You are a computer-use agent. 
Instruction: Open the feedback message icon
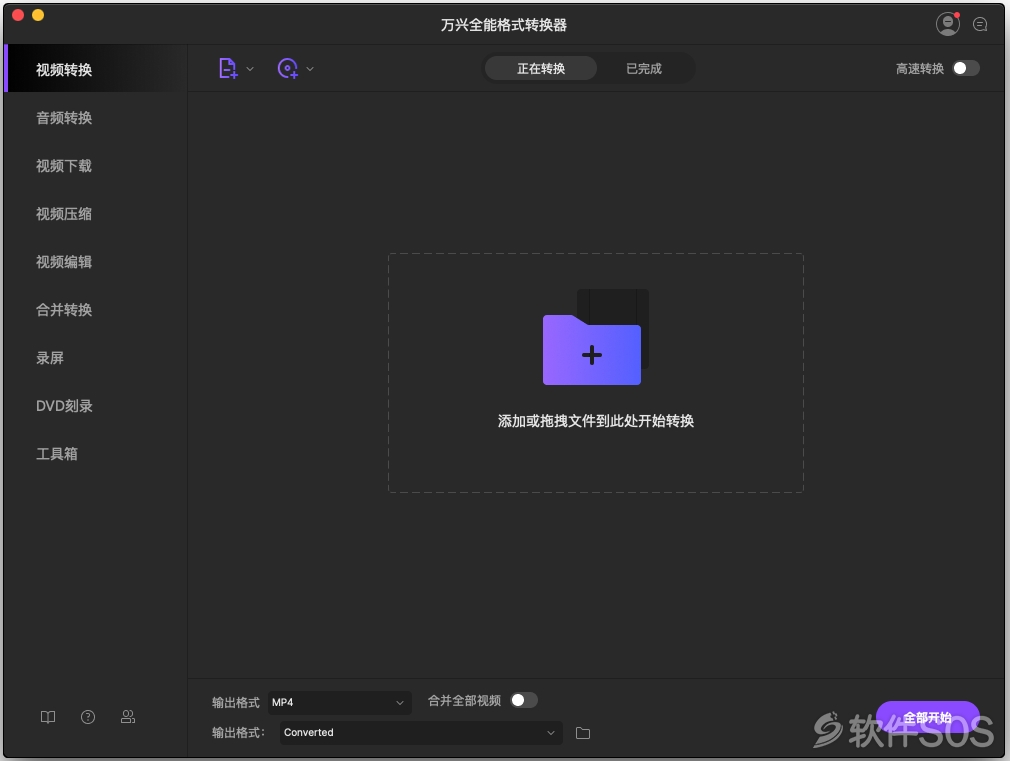pyautogui.click(x=980, y=24)
